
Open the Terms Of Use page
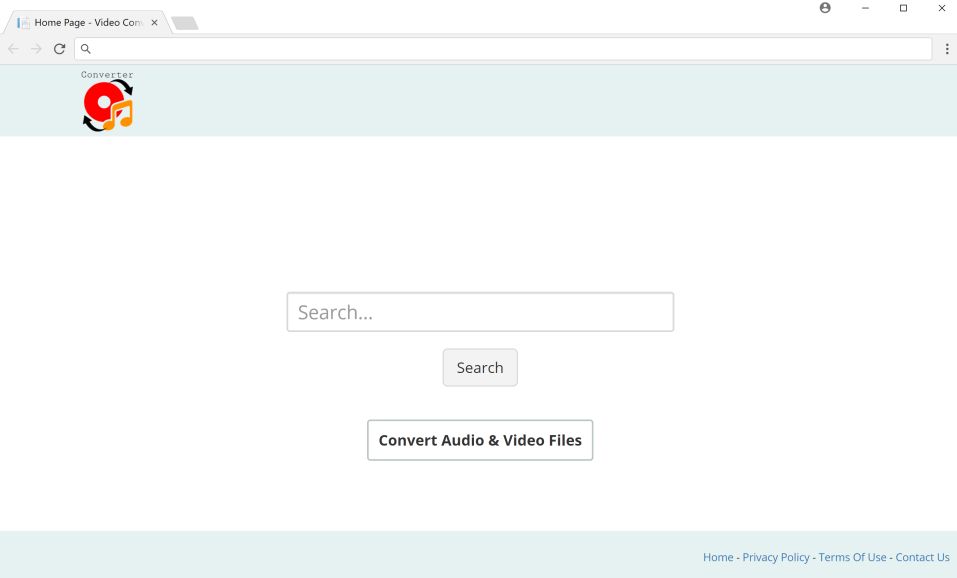(852, 557)
